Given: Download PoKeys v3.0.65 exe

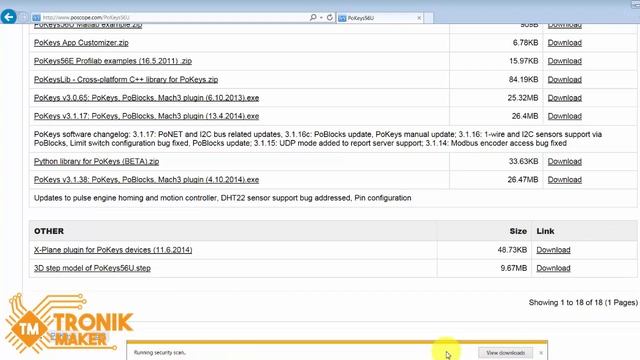Looking at the screenshot, I should pos(564,98).
